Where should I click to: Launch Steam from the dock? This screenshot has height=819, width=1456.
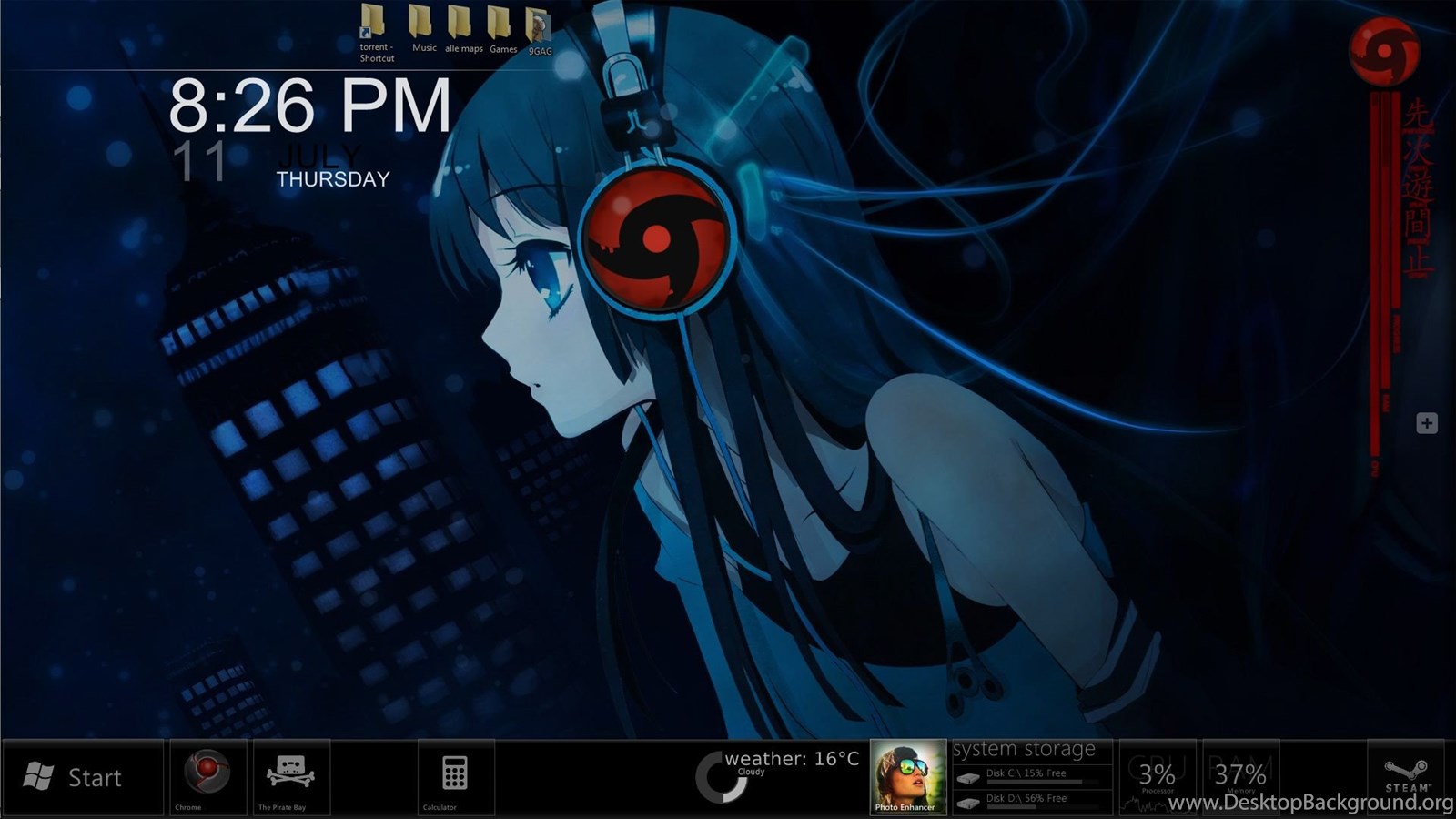click(x=1406, y=774)
